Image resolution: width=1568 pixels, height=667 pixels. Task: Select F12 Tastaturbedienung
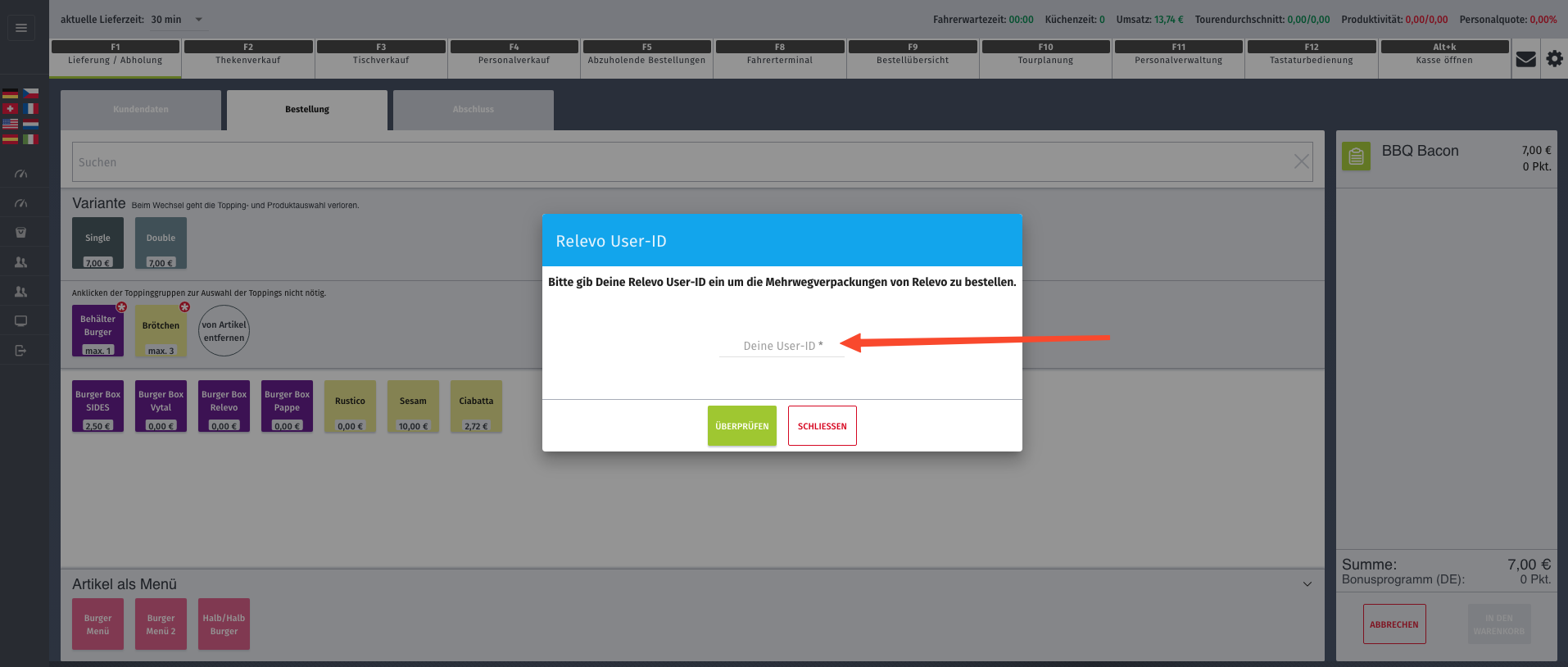1312,59
